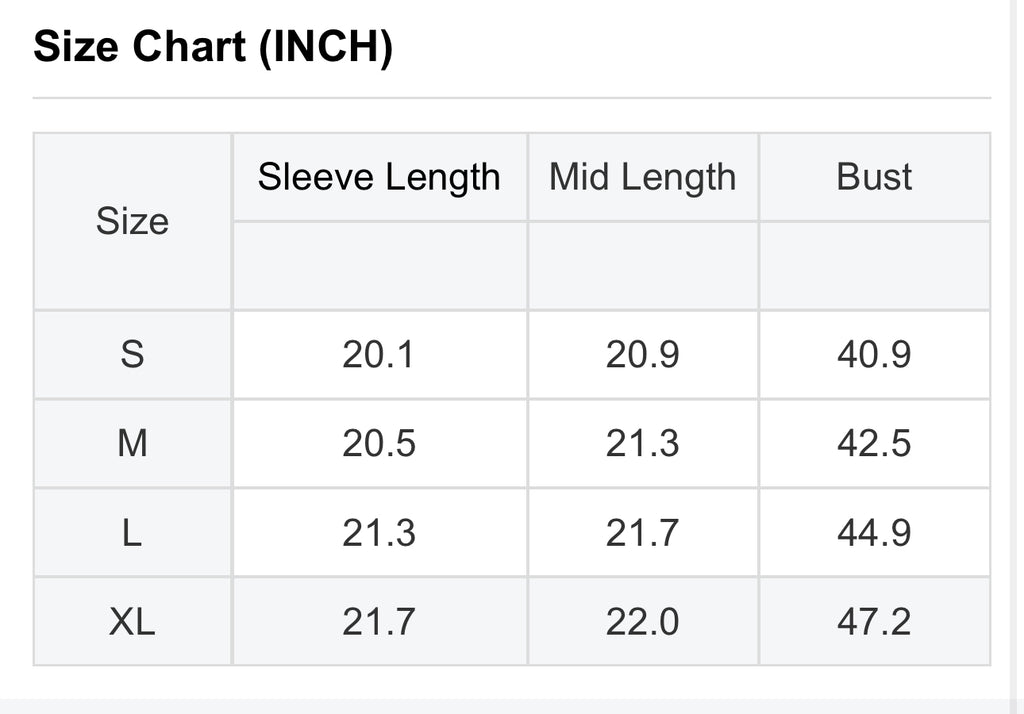Screen dimensions: 1024x714
Task: Click mid length value 20.9
Action: [643, 355]
